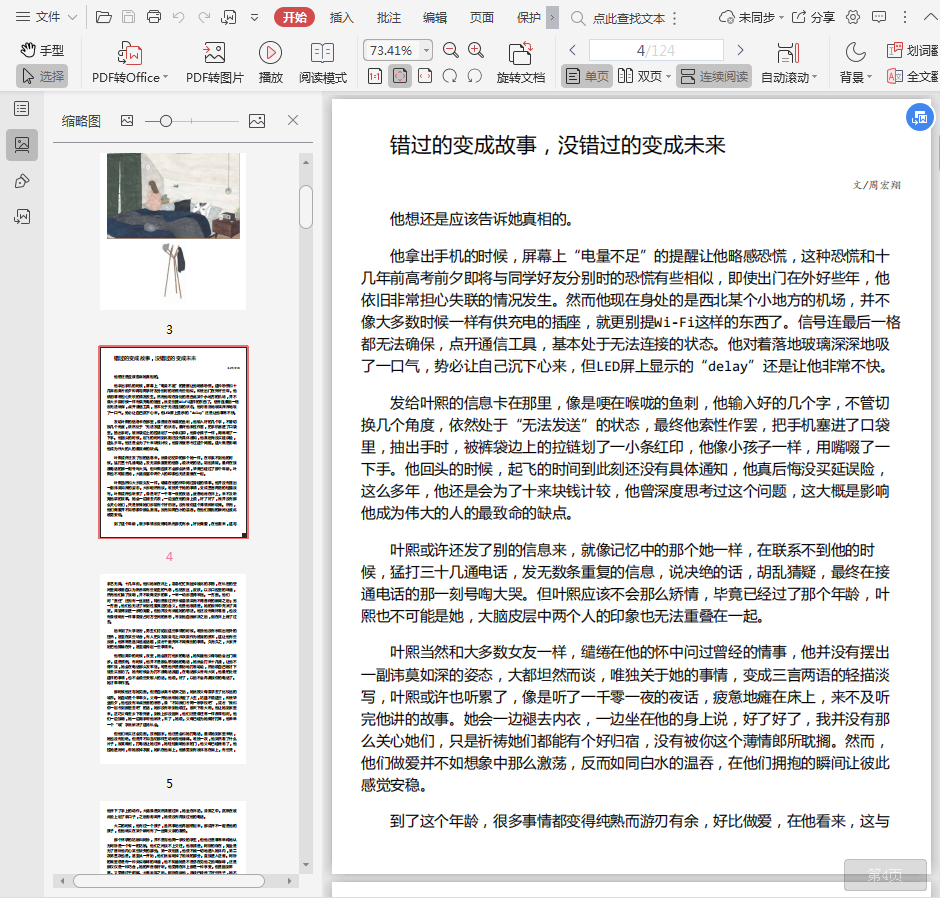Select the page 5 thumbnail

click(x=173, y=669)
